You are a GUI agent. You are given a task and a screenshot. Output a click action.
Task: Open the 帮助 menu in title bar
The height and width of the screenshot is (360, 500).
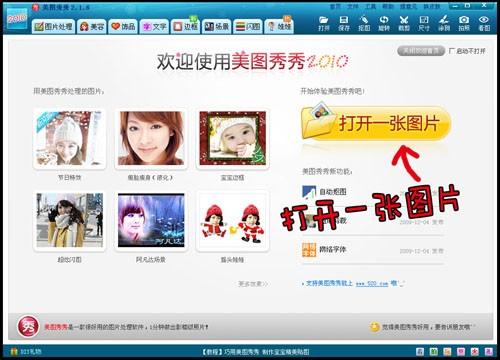pyautogui.click(x=388, y=7)
